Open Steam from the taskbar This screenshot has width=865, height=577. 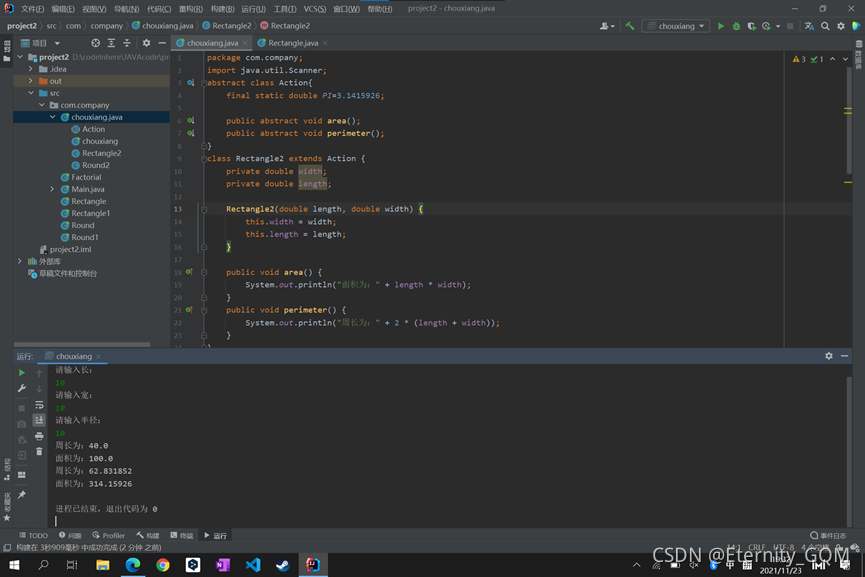pyautogui.click(x=282, y=565)
